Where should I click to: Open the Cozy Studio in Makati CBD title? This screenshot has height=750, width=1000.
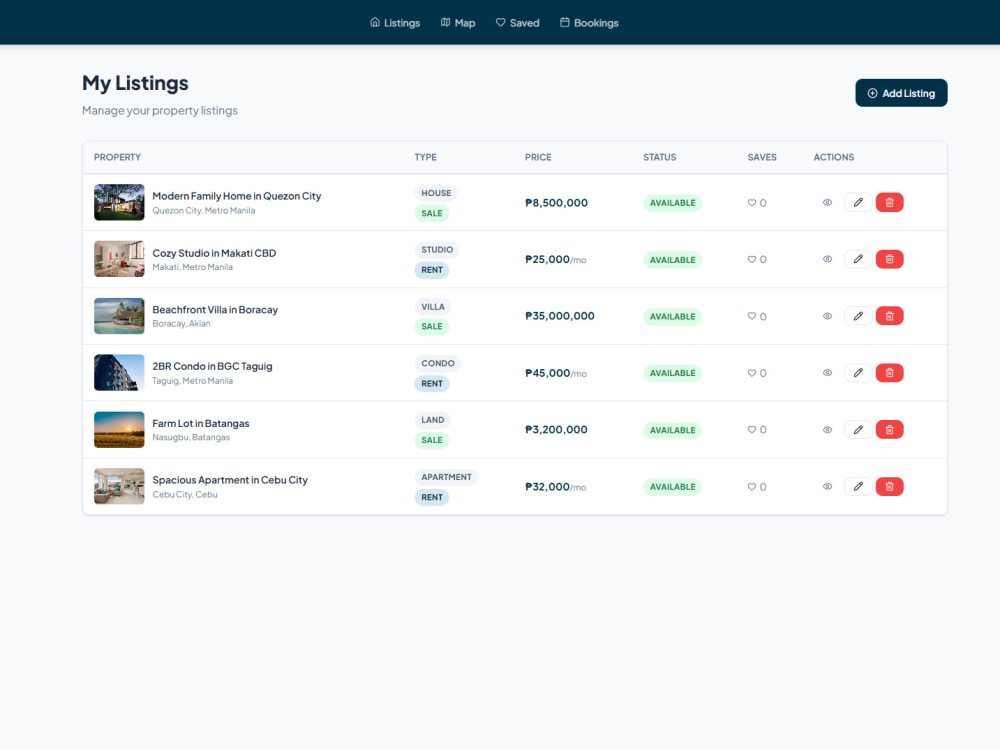pyautogui.click(x=214, y=253)
